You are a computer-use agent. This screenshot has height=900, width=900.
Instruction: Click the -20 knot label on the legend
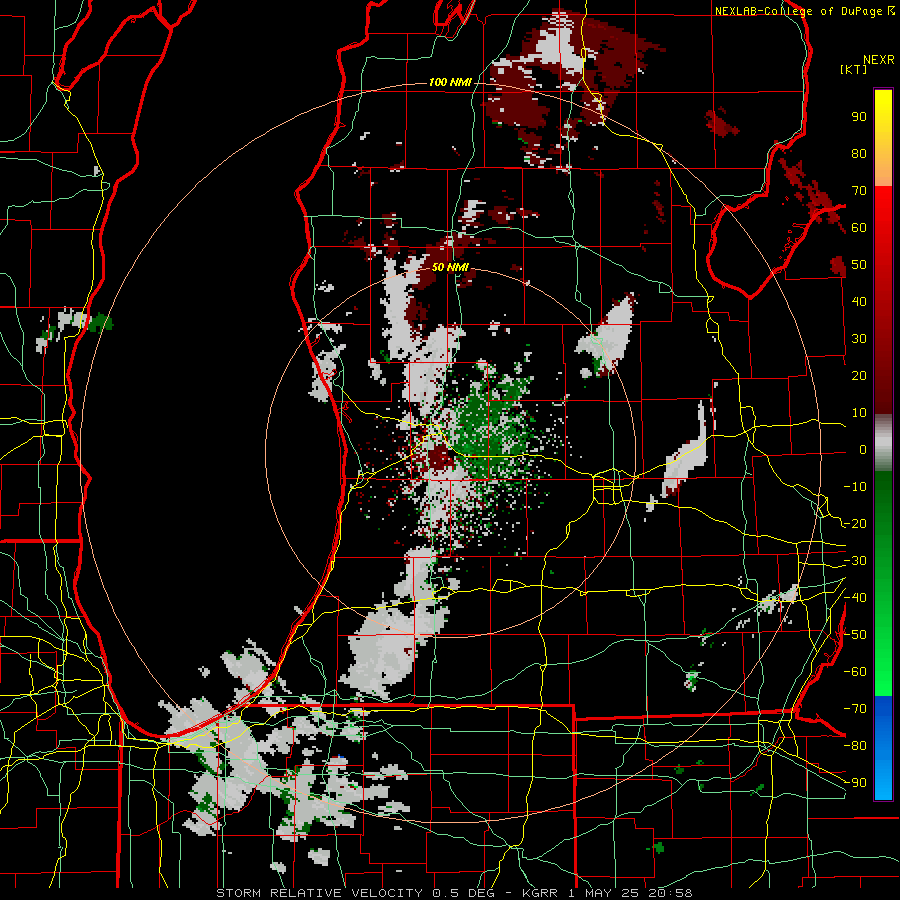pos(855,523)
